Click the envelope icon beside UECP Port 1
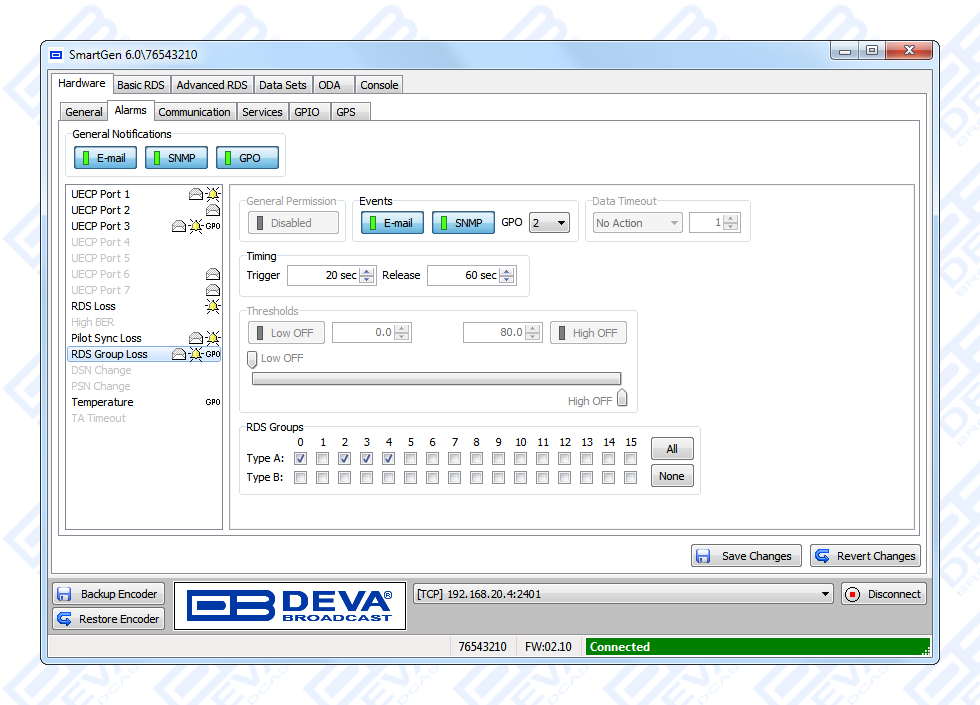 point(196,194)
